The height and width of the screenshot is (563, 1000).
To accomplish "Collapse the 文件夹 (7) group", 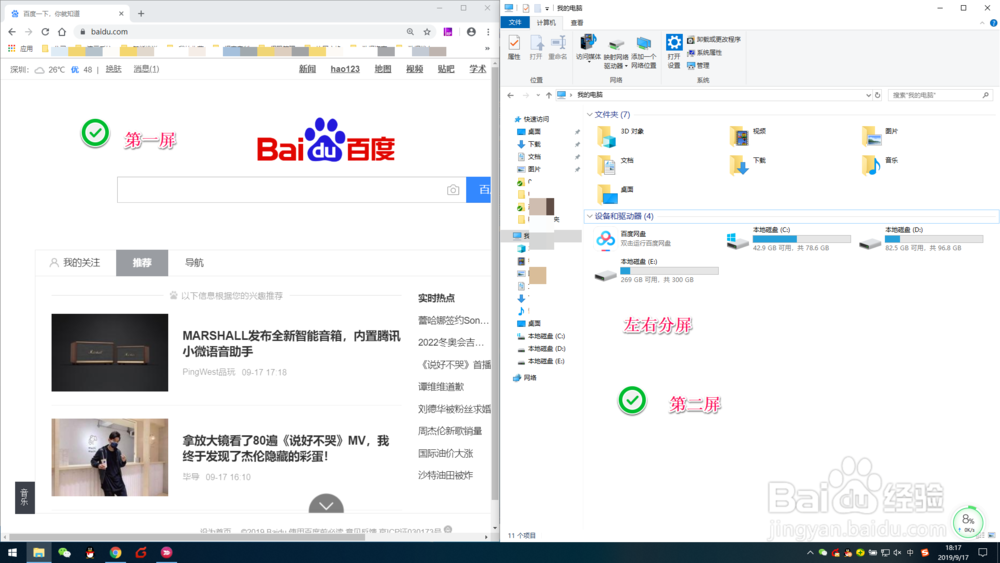I will click(x=589, y=115).
